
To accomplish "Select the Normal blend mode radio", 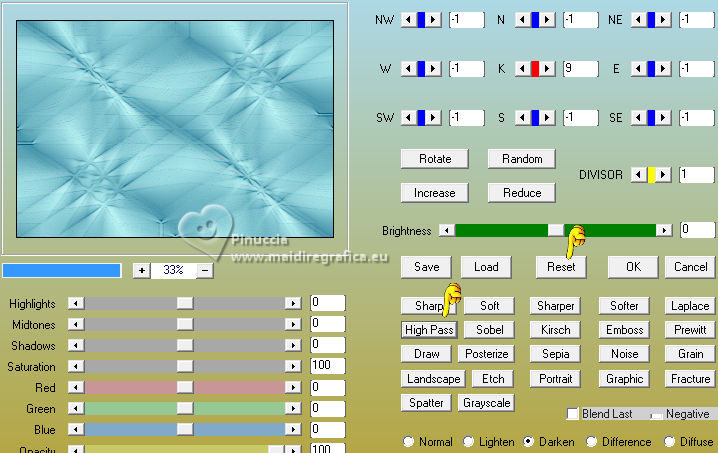I will 408,442.
